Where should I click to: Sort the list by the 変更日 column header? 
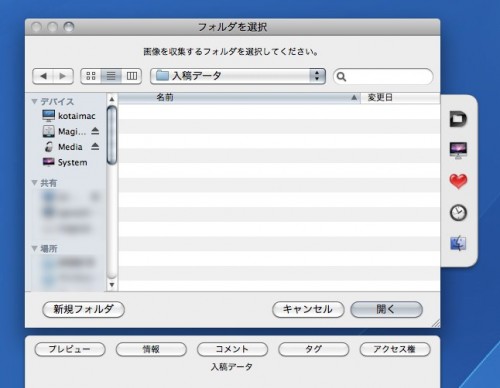400,98
